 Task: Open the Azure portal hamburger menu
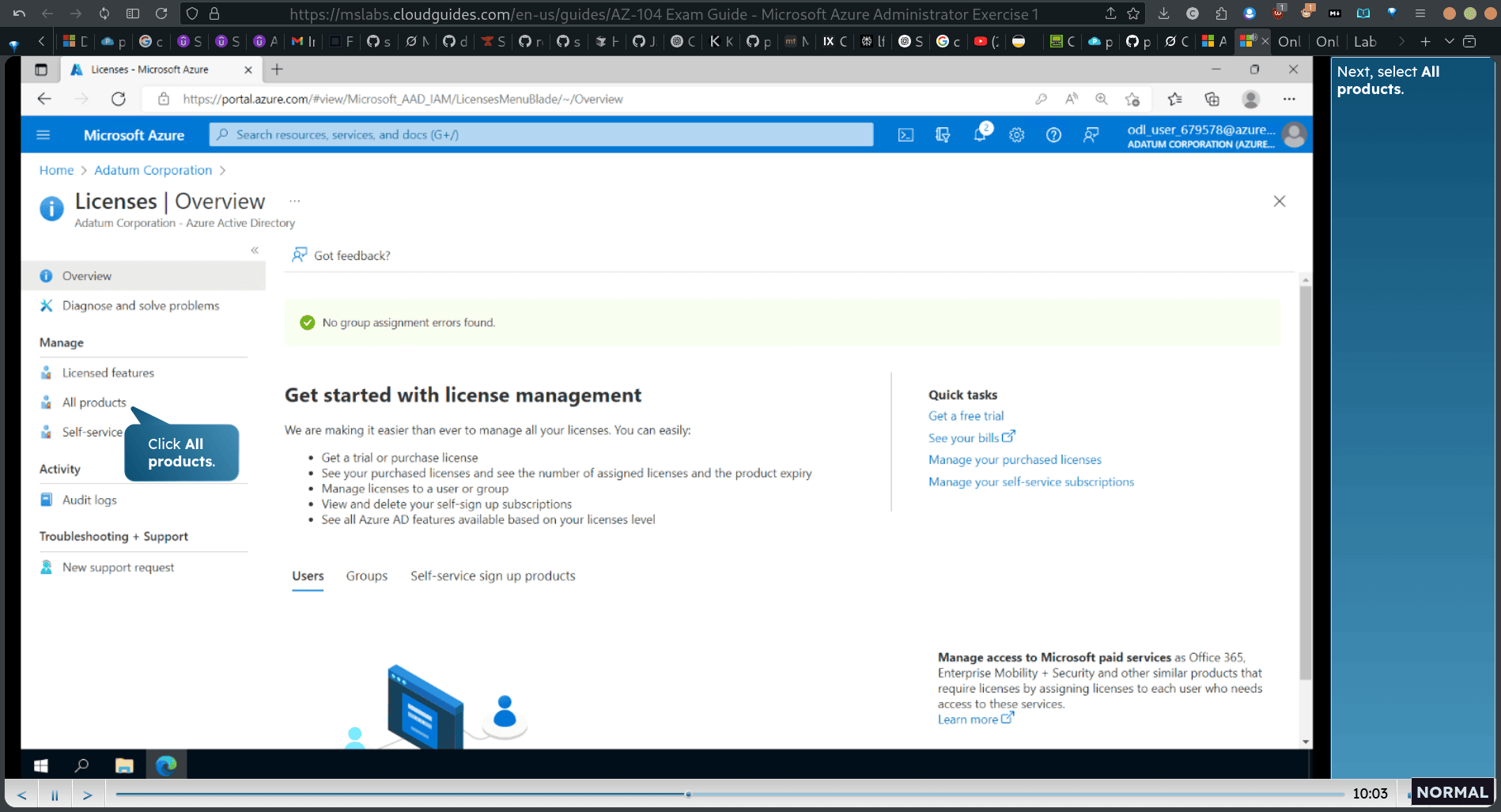pos(43,134)
